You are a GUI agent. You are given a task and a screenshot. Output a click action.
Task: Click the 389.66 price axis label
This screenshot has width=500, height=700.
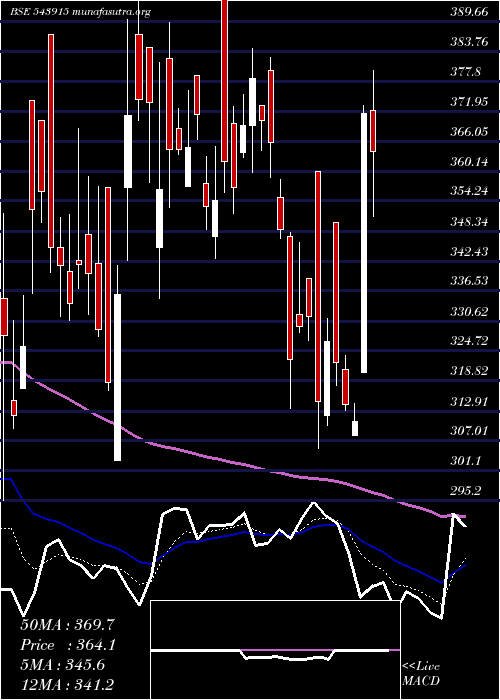coord(469,12)
